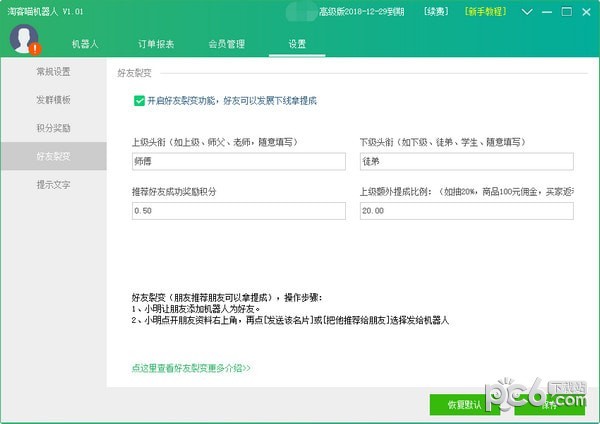Click the 保存 button
The image size is (600, 424).
pos(549,404)
